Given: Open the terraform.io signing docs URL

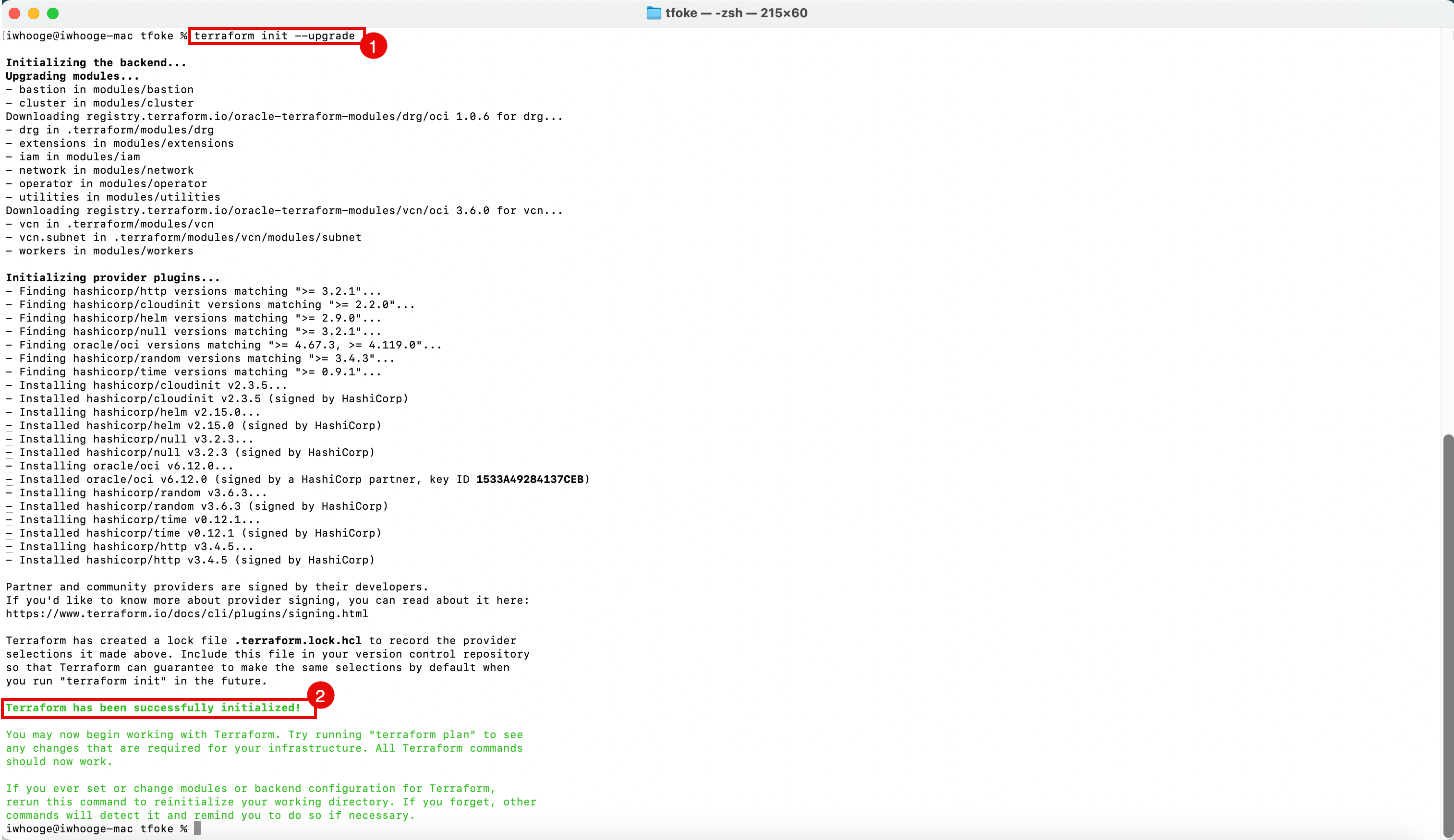Looking at the screenshot, I should point(187,614).
